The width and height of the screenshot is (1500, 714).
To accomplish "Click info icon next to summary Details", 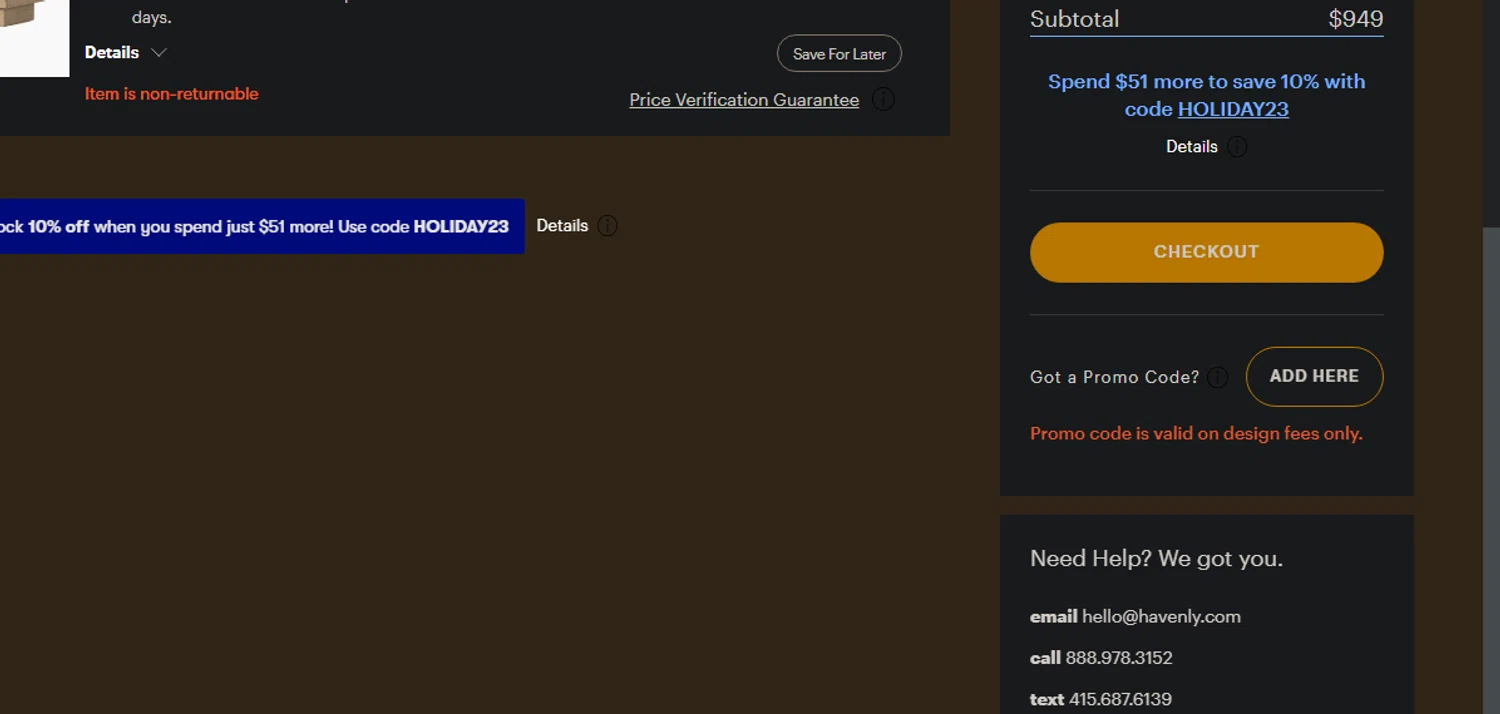I will [x=1237, y=147].
